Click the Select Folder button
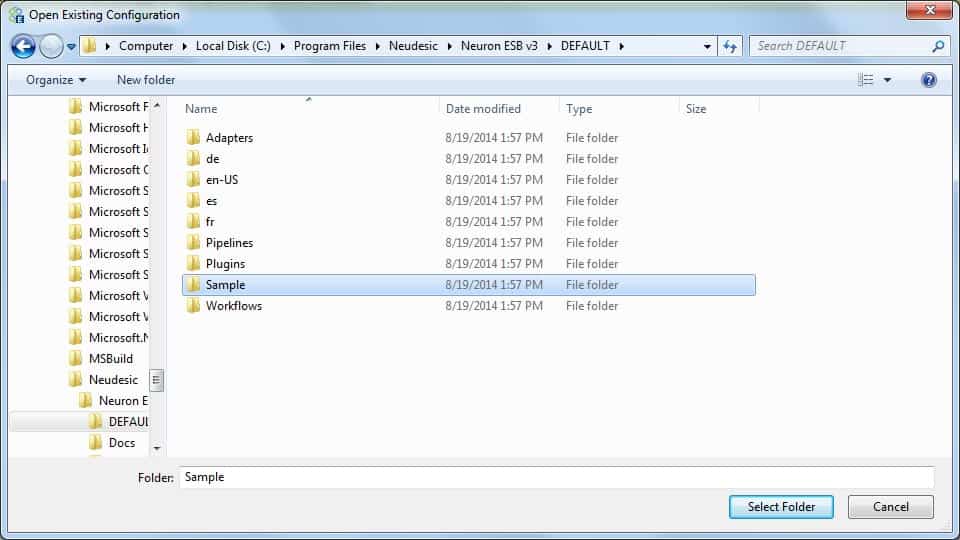Viewport: 960px width, 540px height. point(781,507)
